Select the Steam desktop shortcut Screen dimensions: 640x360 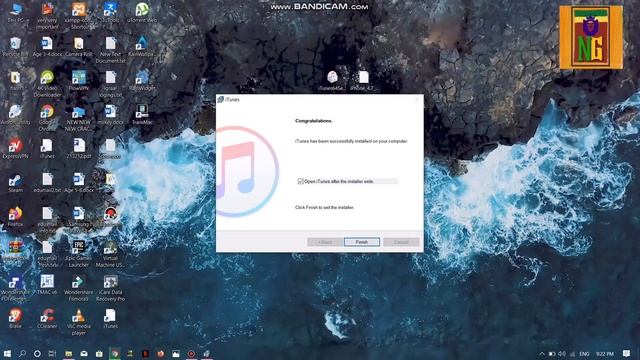click(x=16, y=183)
